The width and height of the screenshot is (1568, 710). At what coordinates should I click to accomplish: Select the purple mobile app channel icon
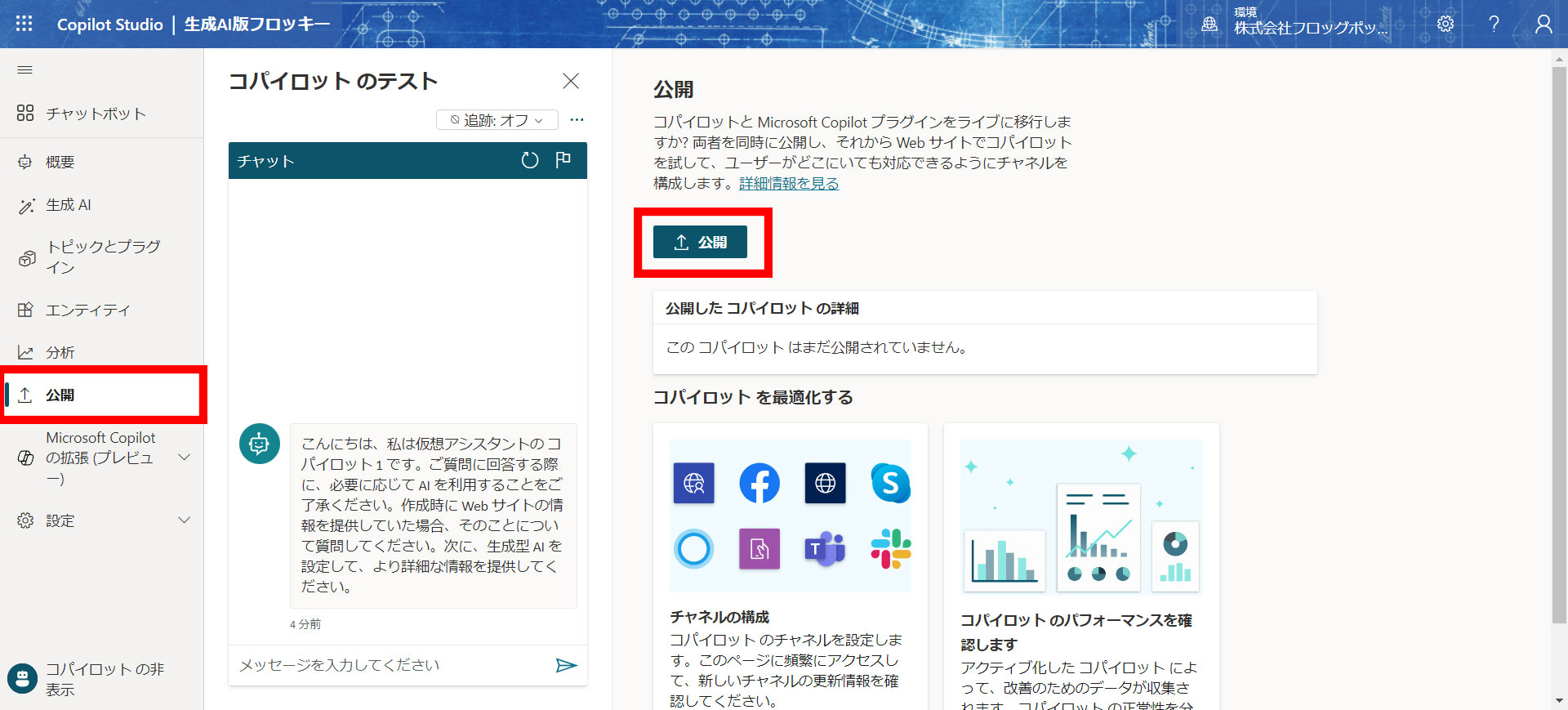759,548
